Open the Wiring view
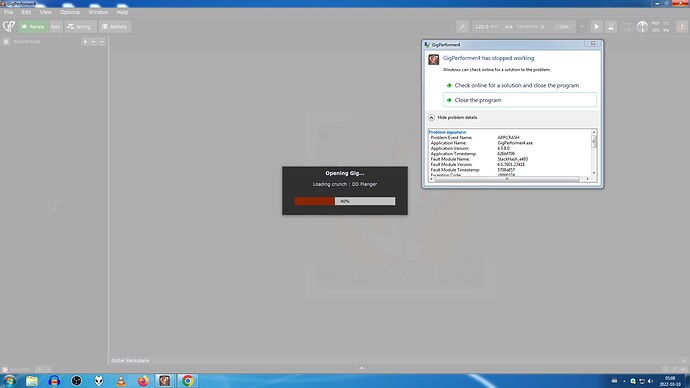This screenshot has width=690, height=388. click(80, 27)
